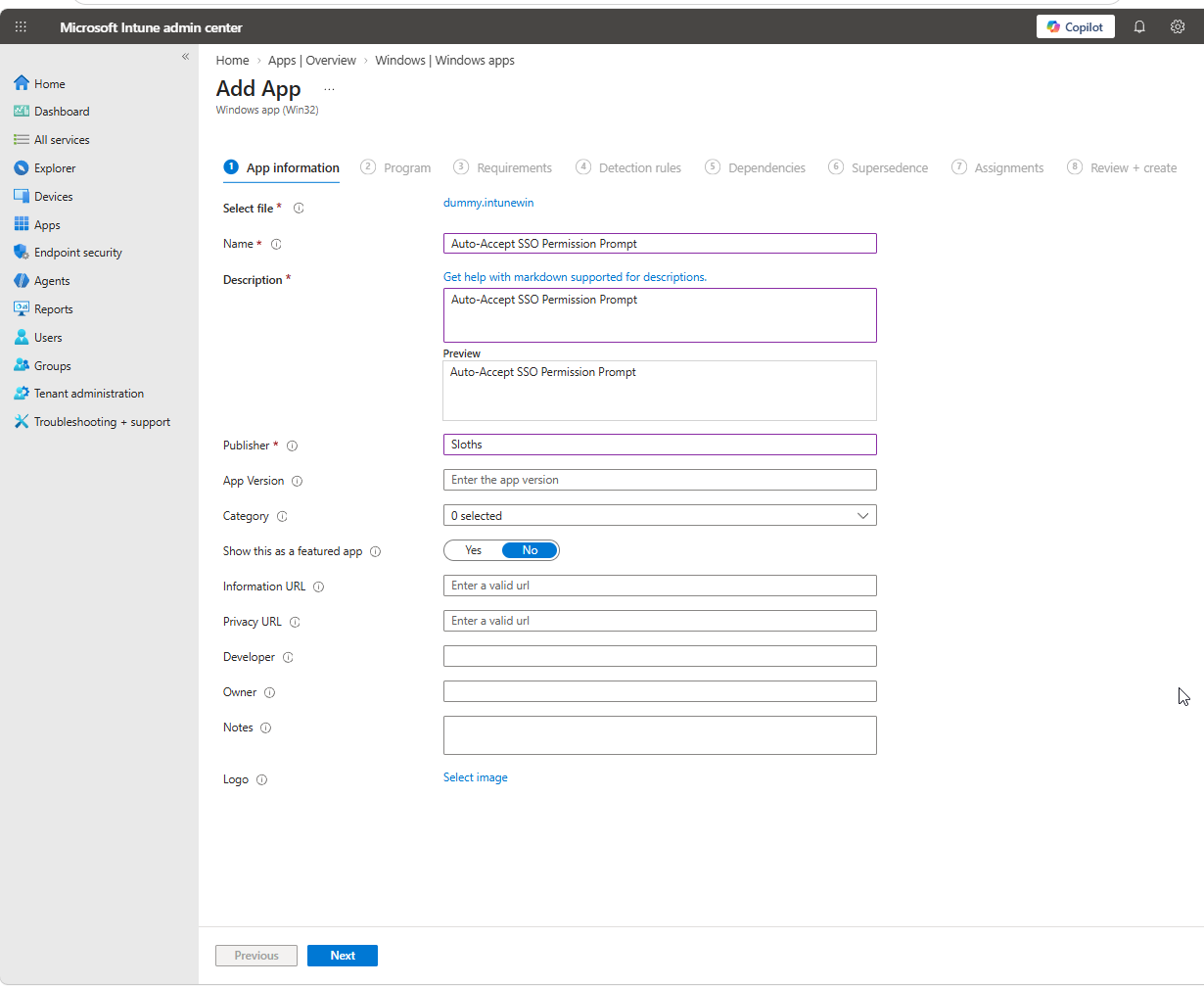Click the Explorer icon in sidebar

(x=22, y=168)
